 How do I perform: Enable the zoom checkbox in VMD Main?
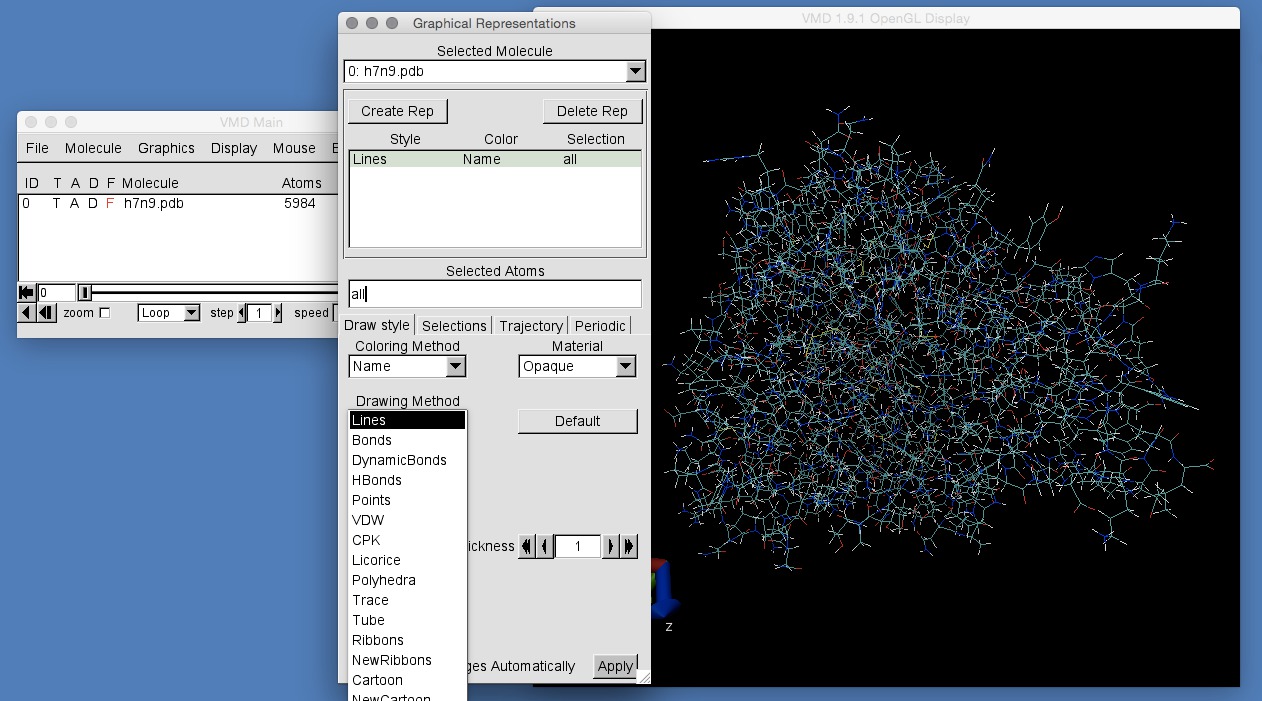[x=103, y=312]
